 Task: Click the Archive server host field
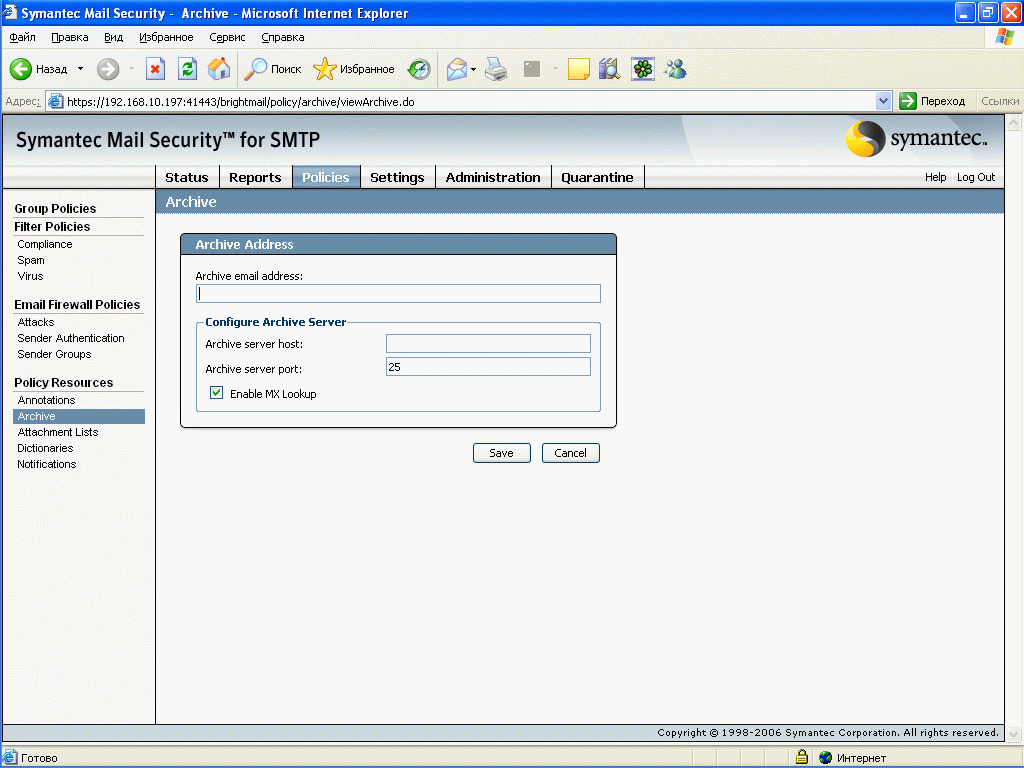[488, 344]
